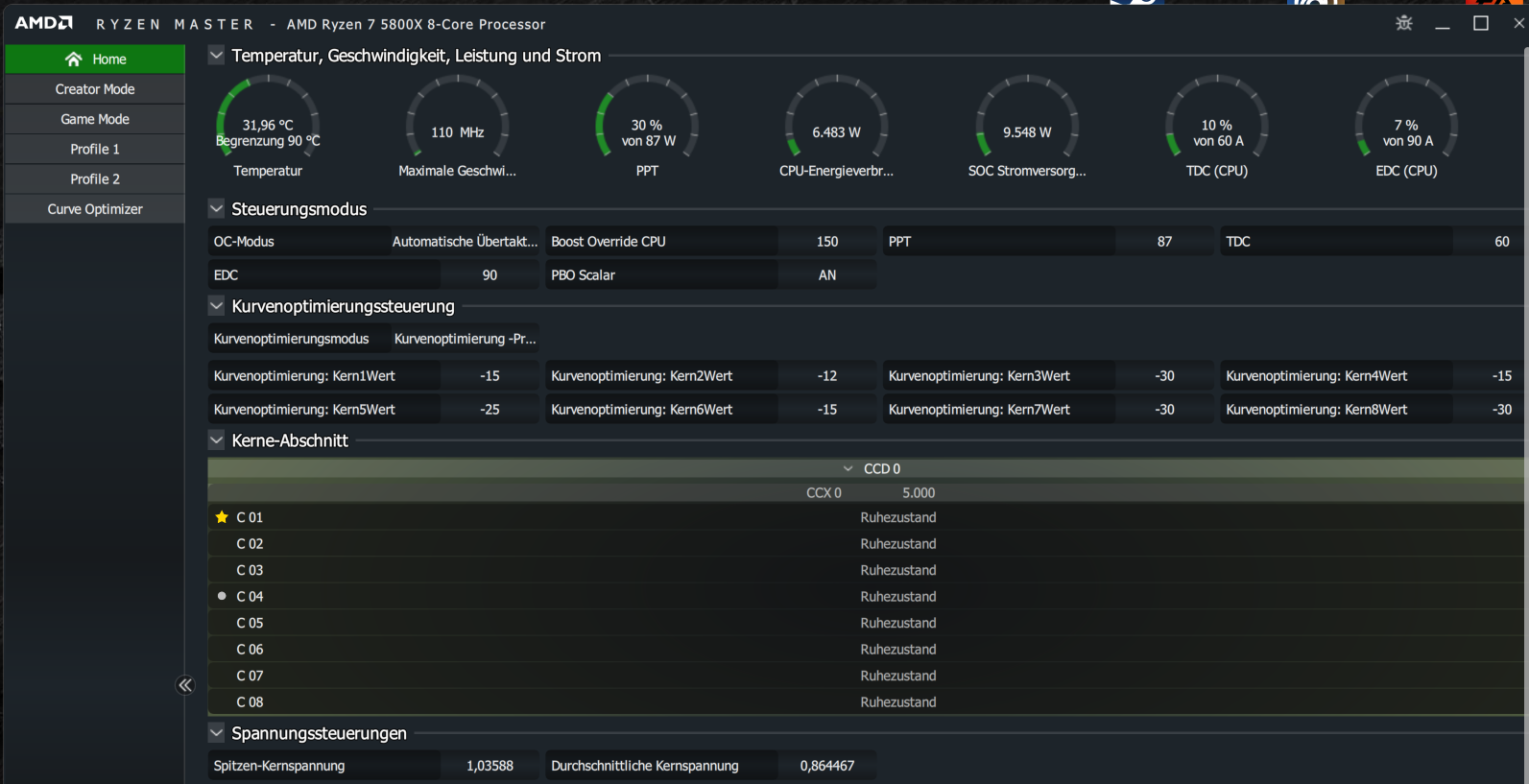Select the C 06 core row

click(x=866, y=650)
